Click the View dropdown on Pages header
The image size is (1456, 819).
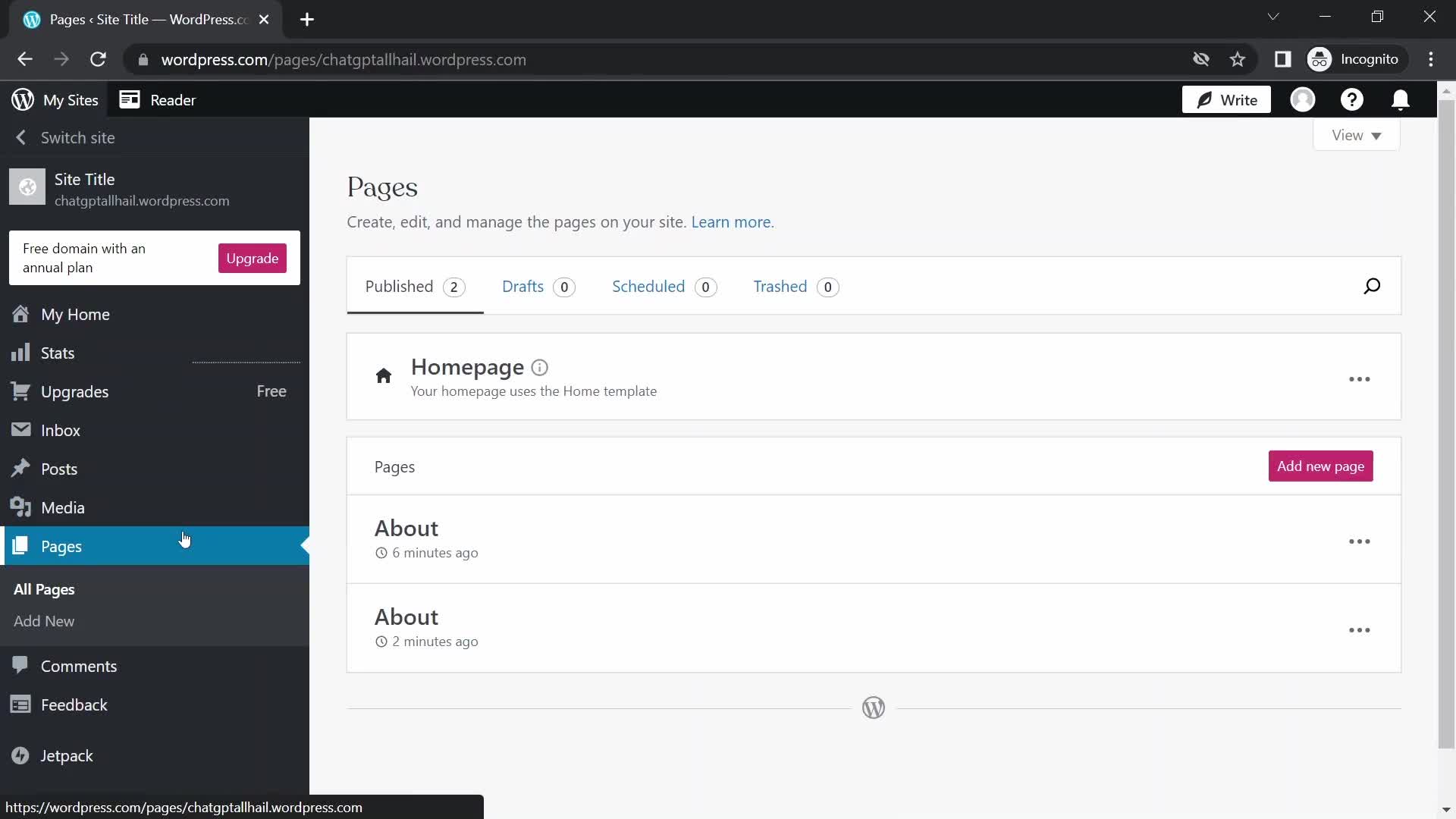(x=1357, y=134)
